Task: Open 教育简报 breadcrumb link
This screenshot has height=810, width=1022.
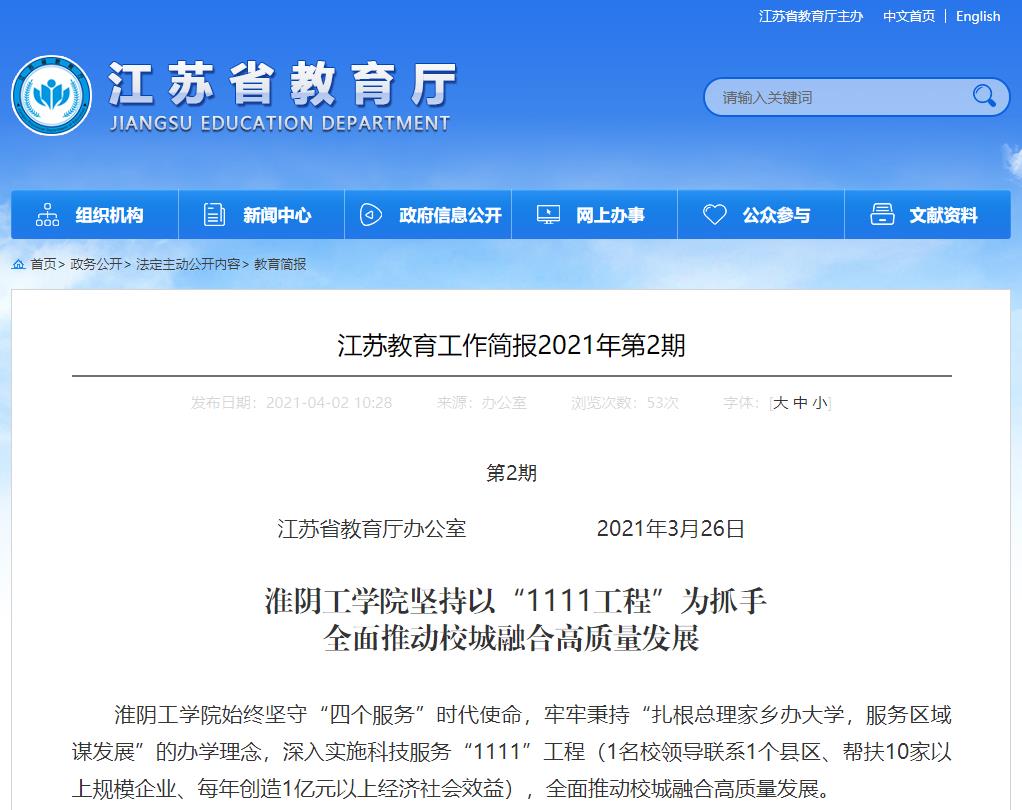Action: tap(280, 264)
